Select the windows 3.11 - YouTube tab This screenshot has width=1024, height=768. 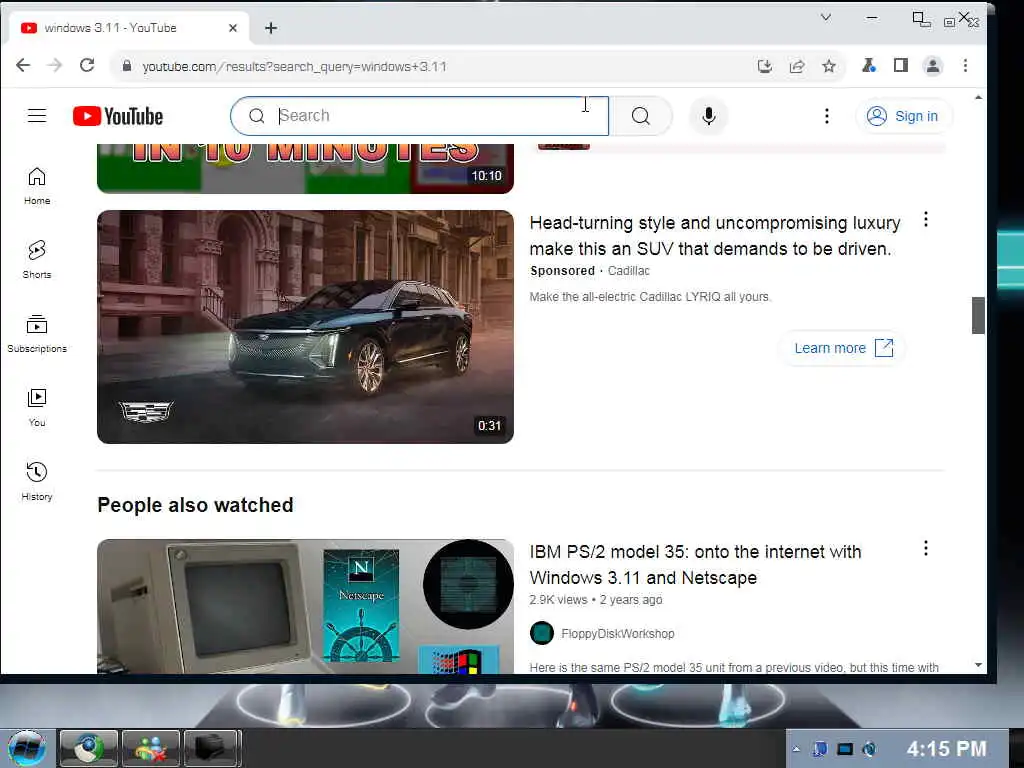coord(129,28)
